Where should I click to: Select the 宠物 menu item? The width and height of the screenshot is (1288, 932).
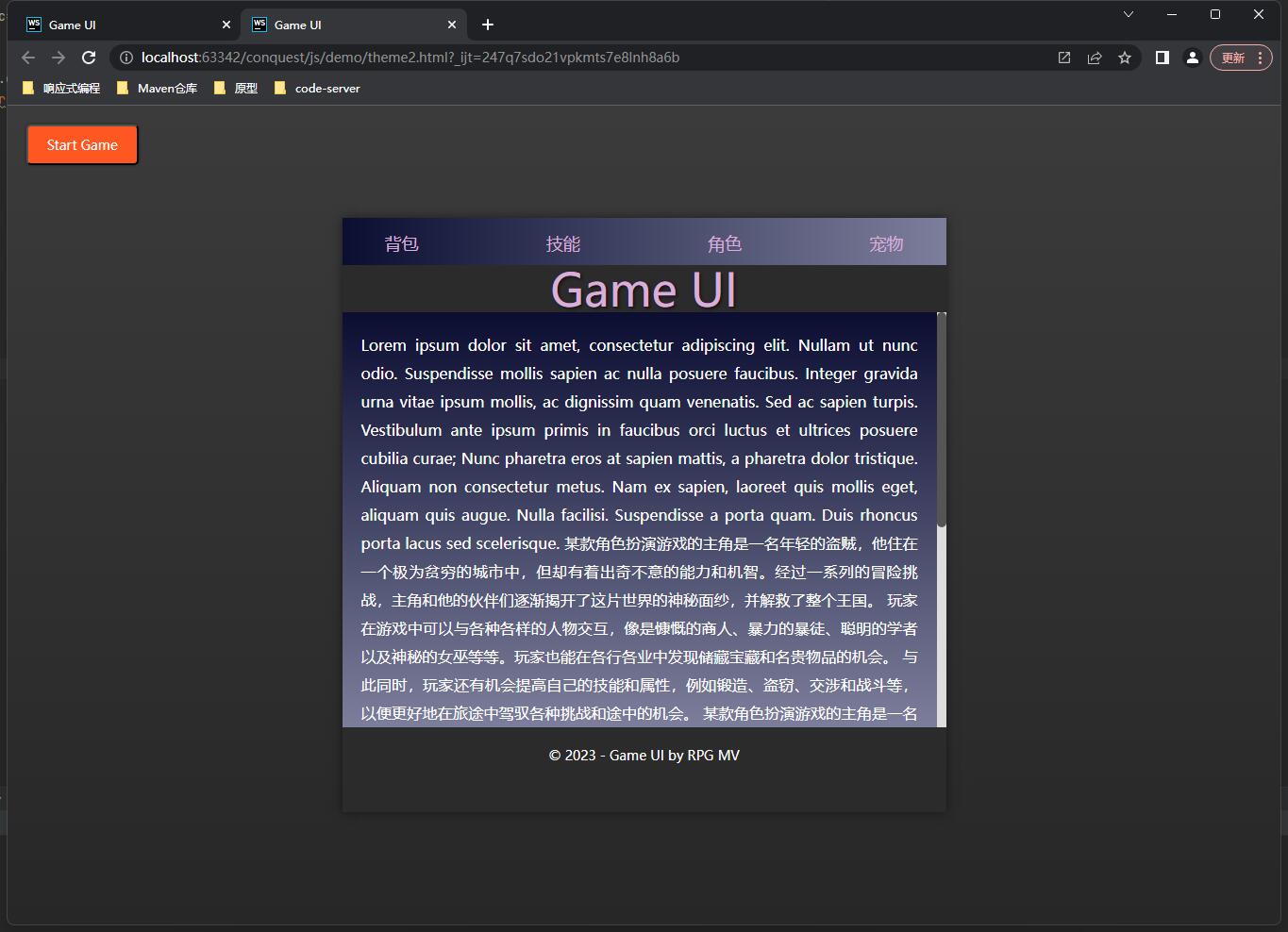(x=886, y=243)
